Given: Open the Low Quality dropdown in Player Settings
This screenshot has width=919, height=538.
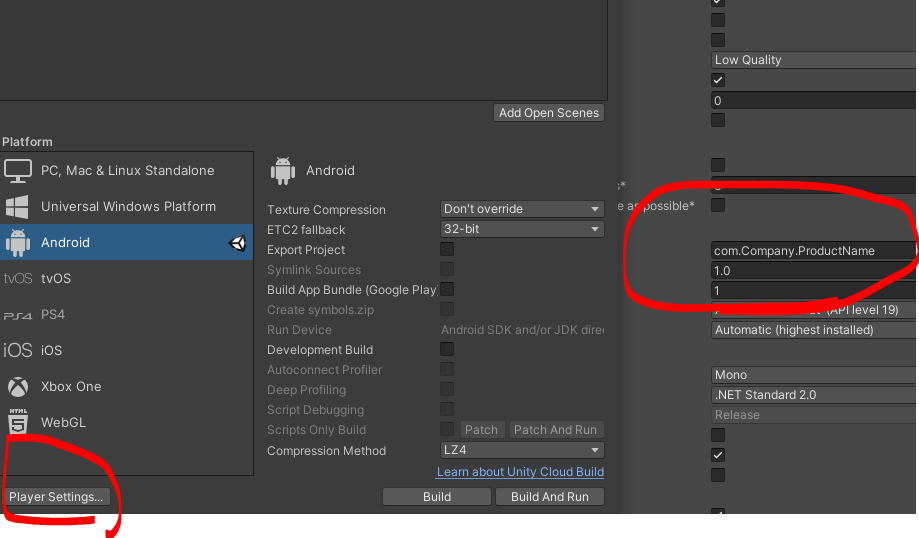Looking at the screenshot, I should (814, 60).
